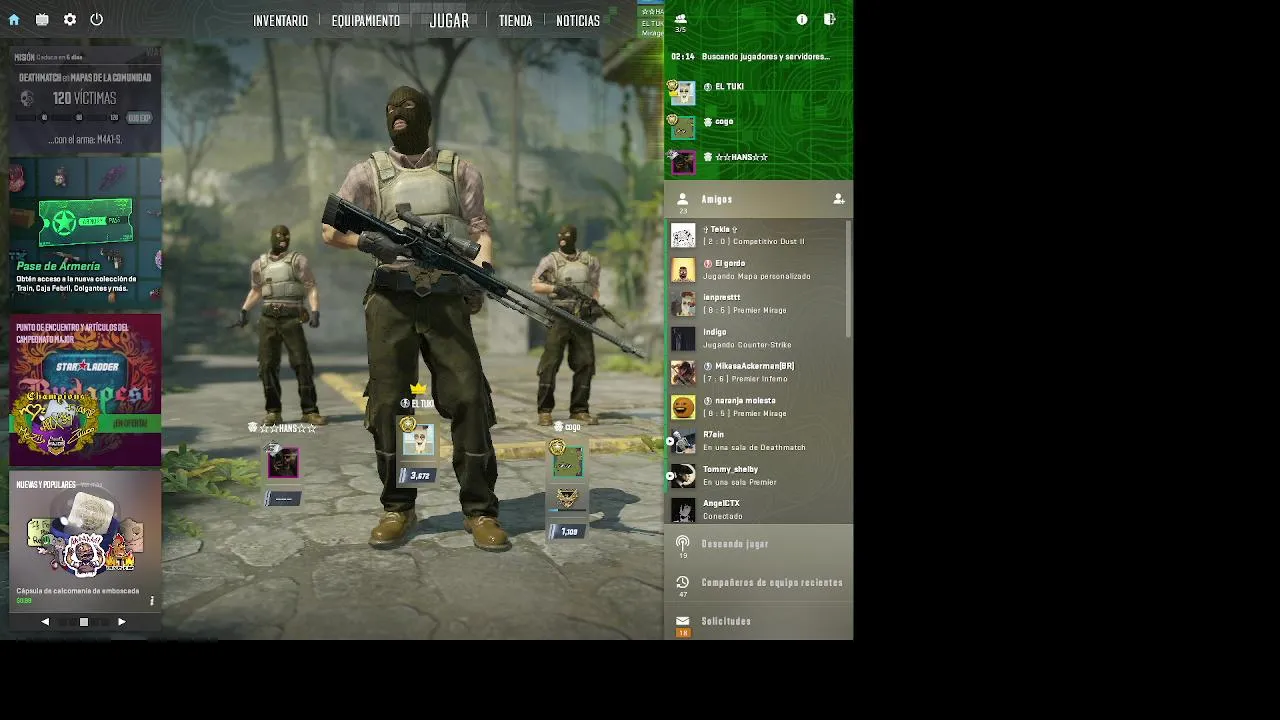Image resolution: width=1280 pixels, height=720 pixels.
Task: Click the friends list scrollbar
Action: coord(849,280)
